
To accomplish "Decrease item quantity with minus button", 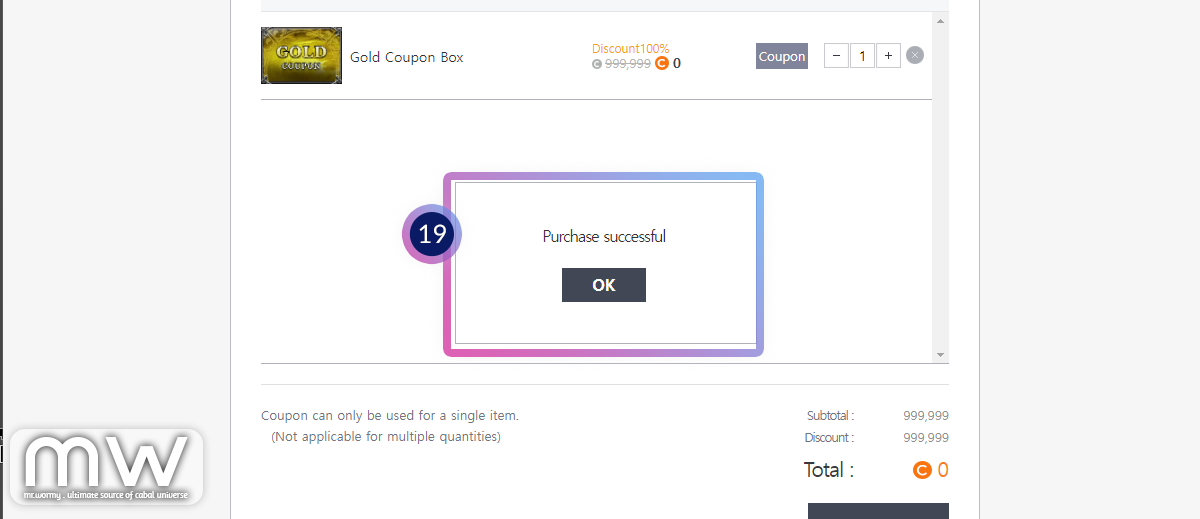I will [836, 56].
